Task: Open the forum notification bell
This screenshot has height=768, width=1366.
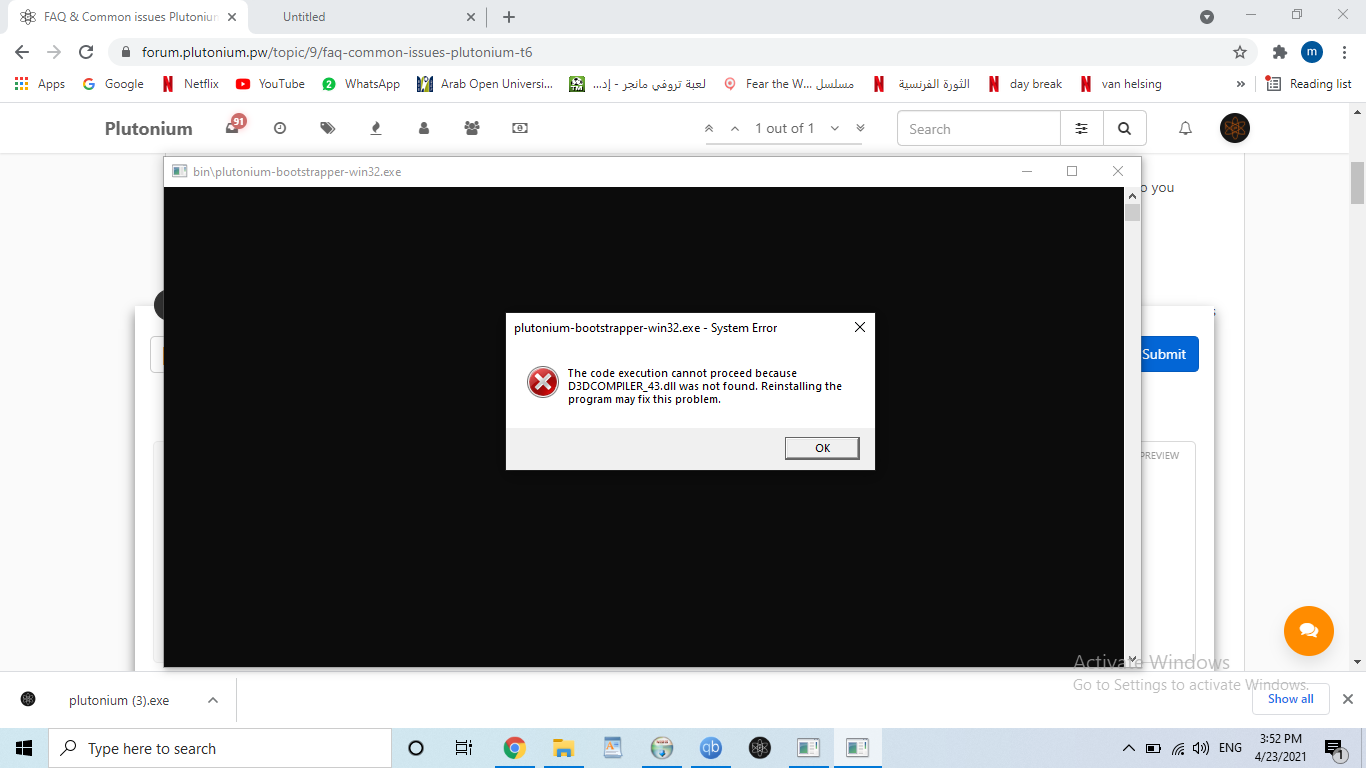Action: coord(1185,128)
